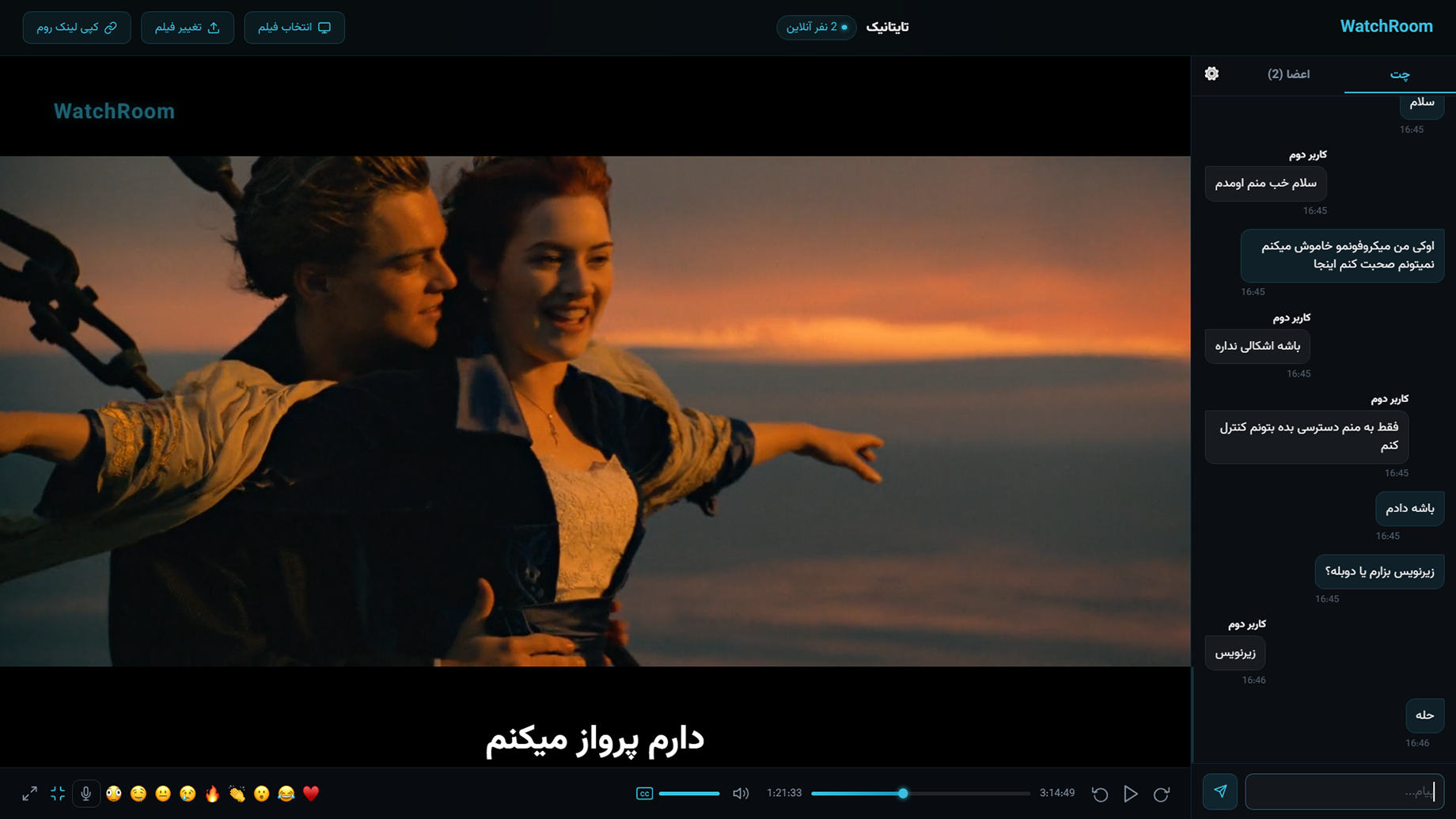Switch to the چت tab
1456x819 pixels.
[x=1400, y=74]
